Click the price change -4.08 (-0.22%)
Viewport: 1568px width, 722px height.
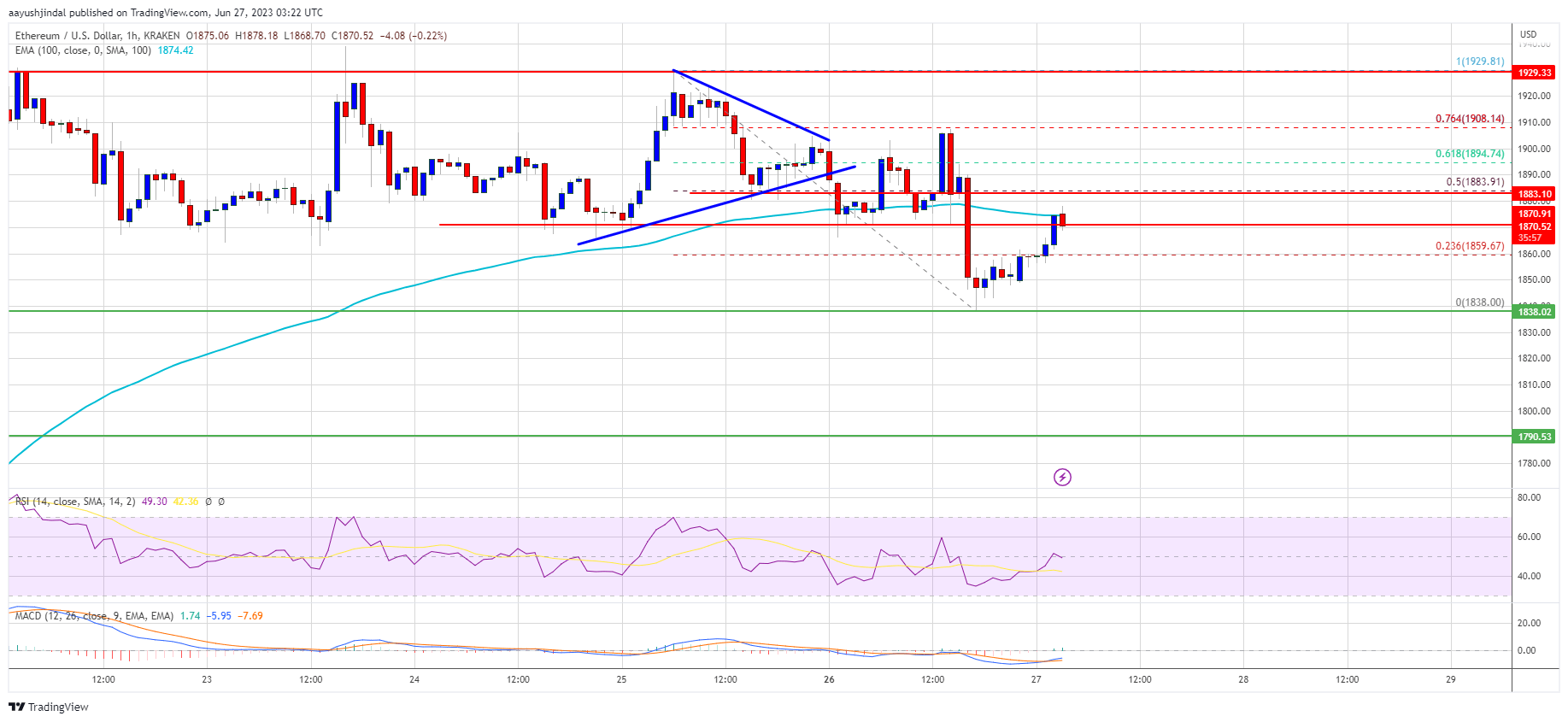click(x=414, y=36)
